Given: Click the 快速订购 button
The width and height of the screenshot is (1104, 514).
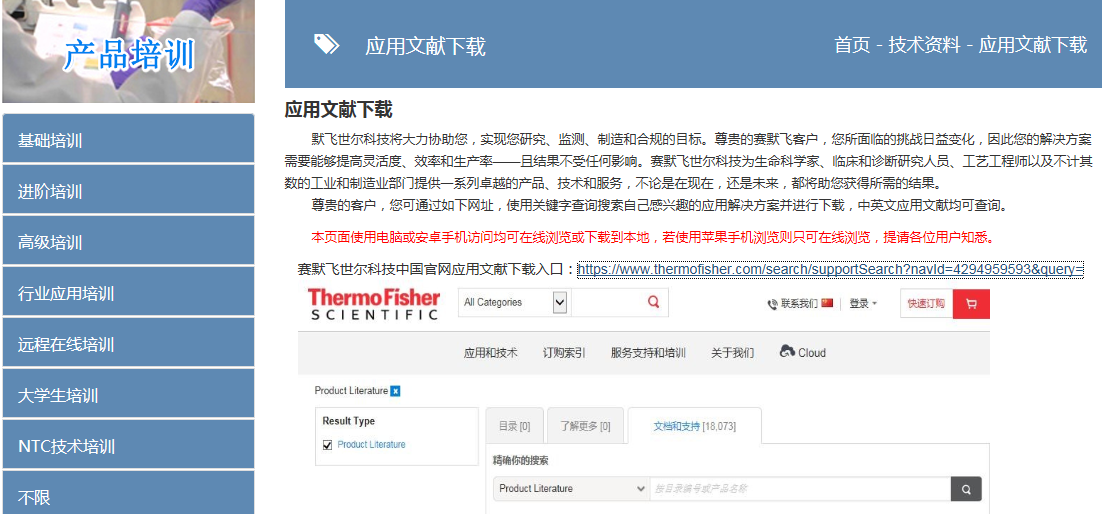Looking at the screenshot, I should pos(927,304).
